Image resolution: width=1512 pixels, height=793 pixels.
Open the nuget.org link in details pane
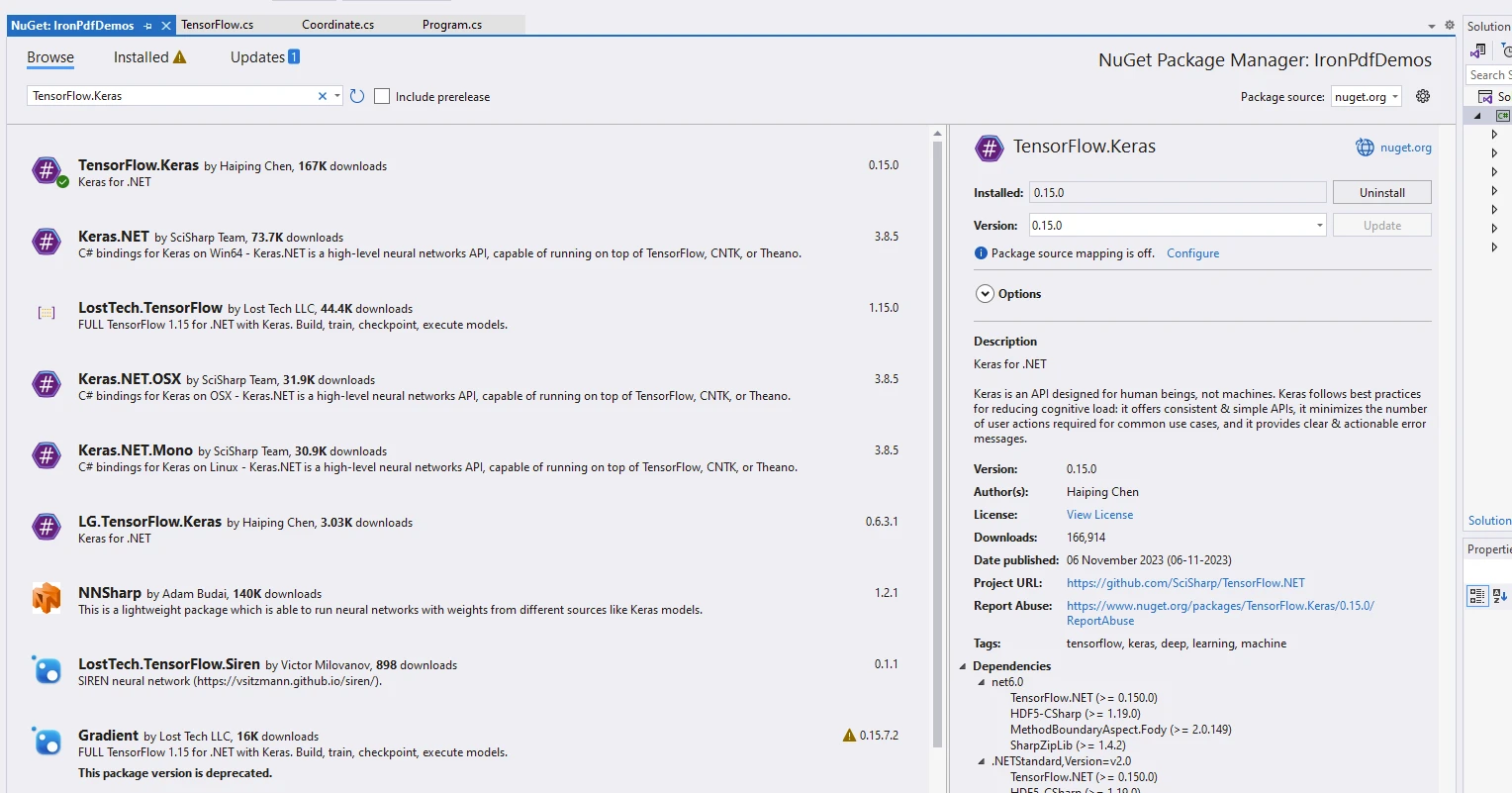point(1405,148)
